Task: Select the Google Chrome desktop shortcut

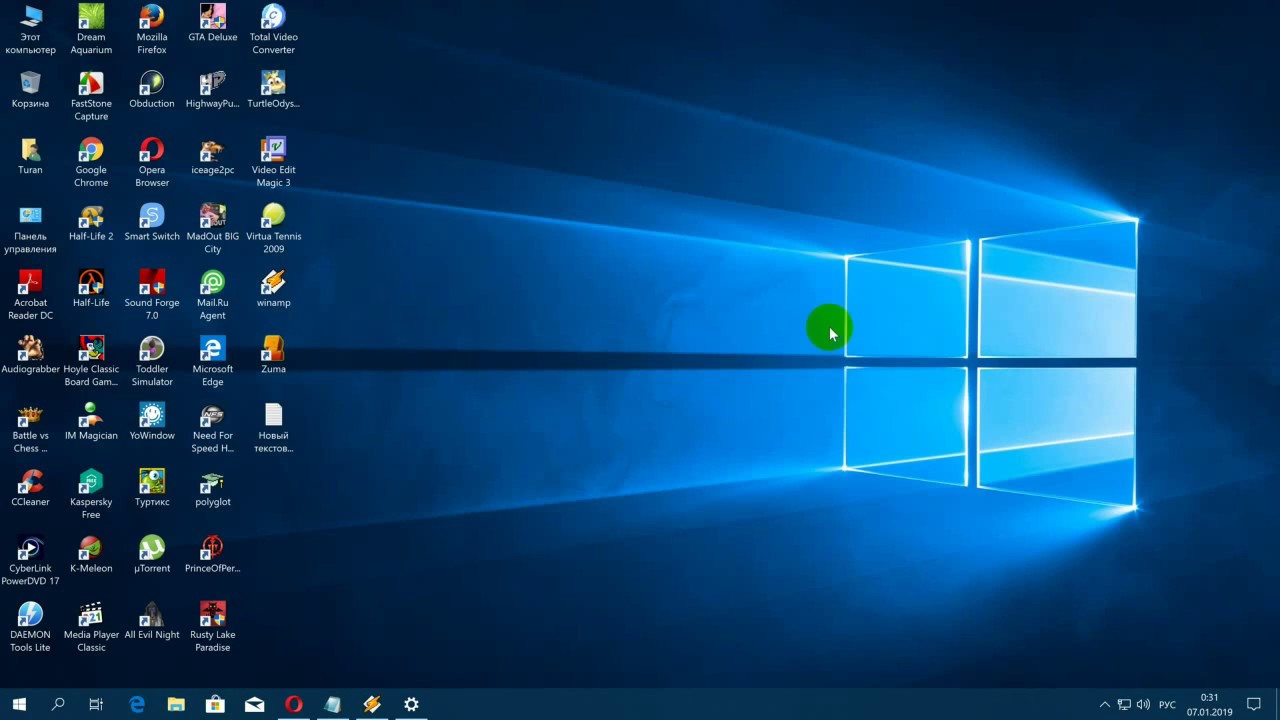Action: 91,162
